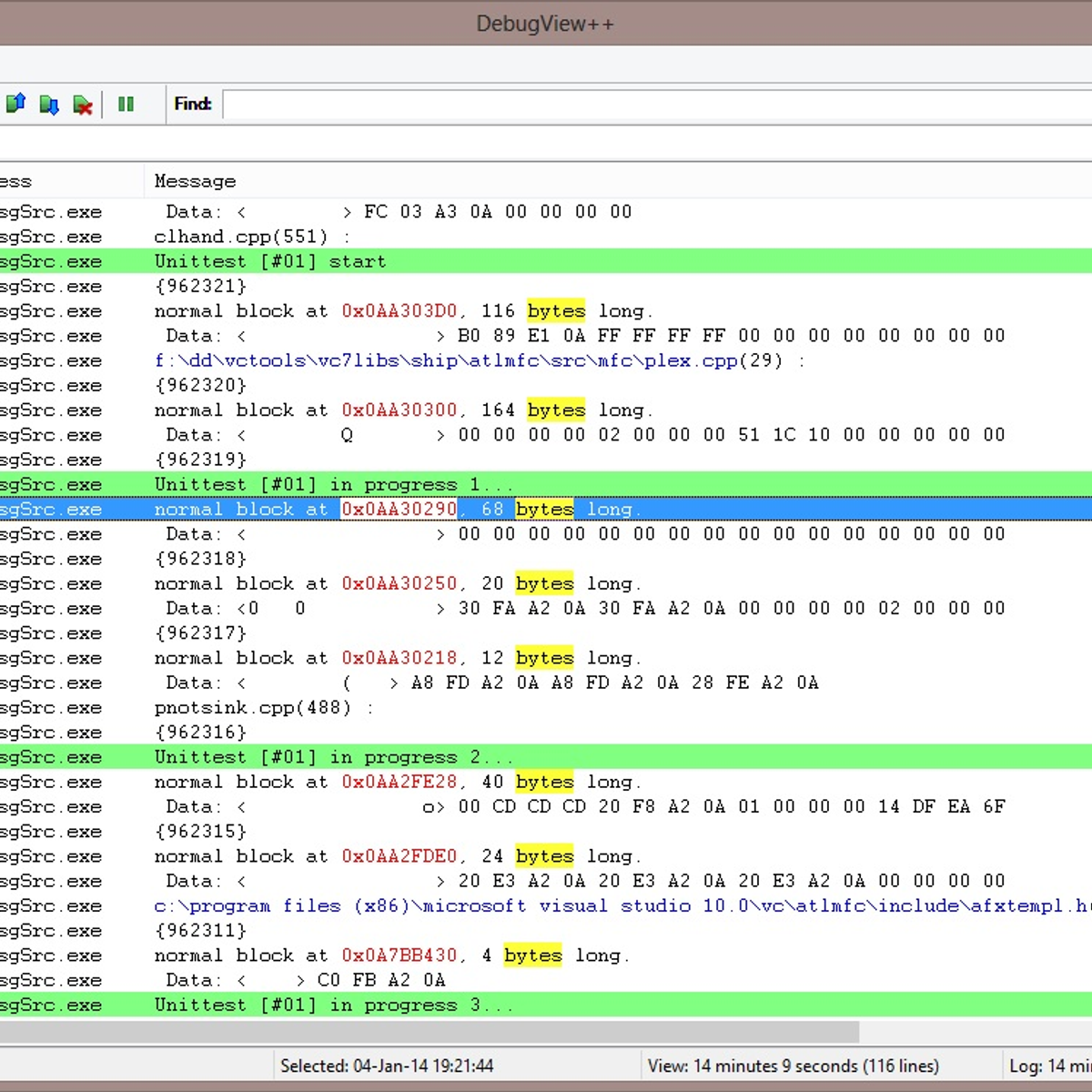The width and height of the screenshot is (1092, 1092).
Task: Click inside the Find input box
Action: click(637, 104)
